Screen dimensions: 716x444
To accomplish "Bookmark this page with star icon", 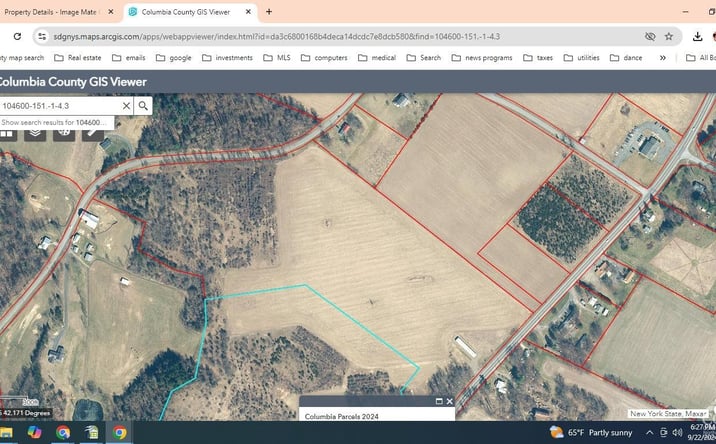I will pyautogui.click(x=669, y=37).
